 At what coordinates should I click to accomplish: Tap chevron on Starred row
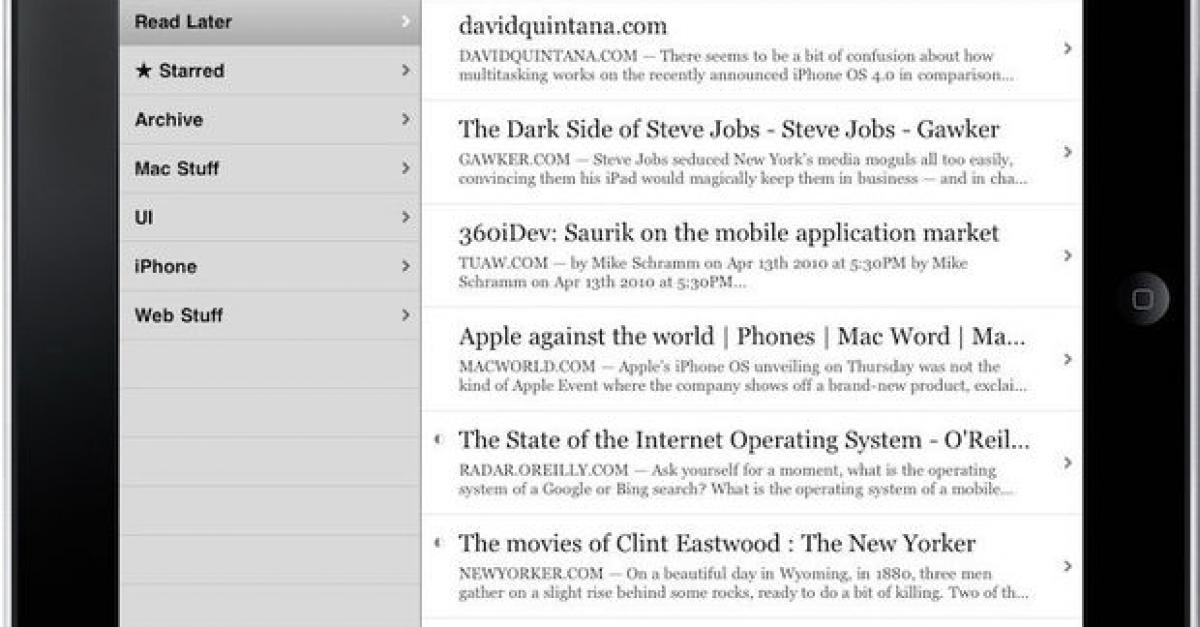pos(405,70)
